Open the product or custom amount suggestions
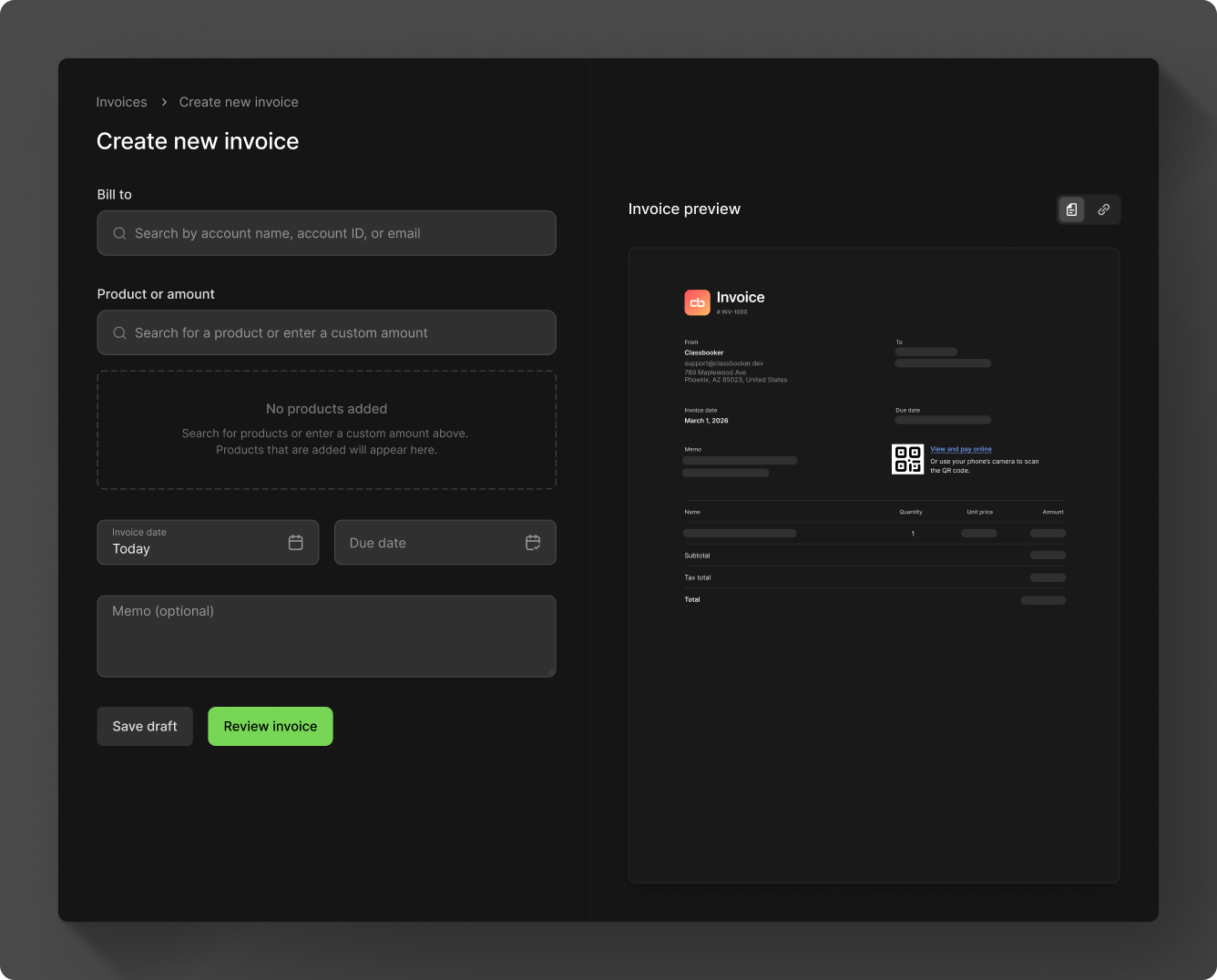Screen dimensions: 1217x980 tap(326, 332)
